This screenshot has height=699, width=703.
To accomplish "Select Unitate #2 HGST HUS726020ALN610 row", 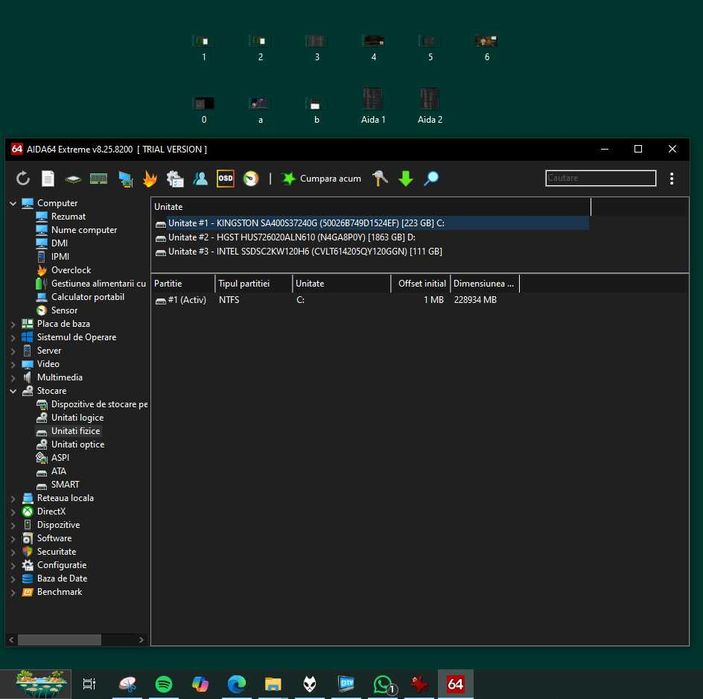I will 371,238.
